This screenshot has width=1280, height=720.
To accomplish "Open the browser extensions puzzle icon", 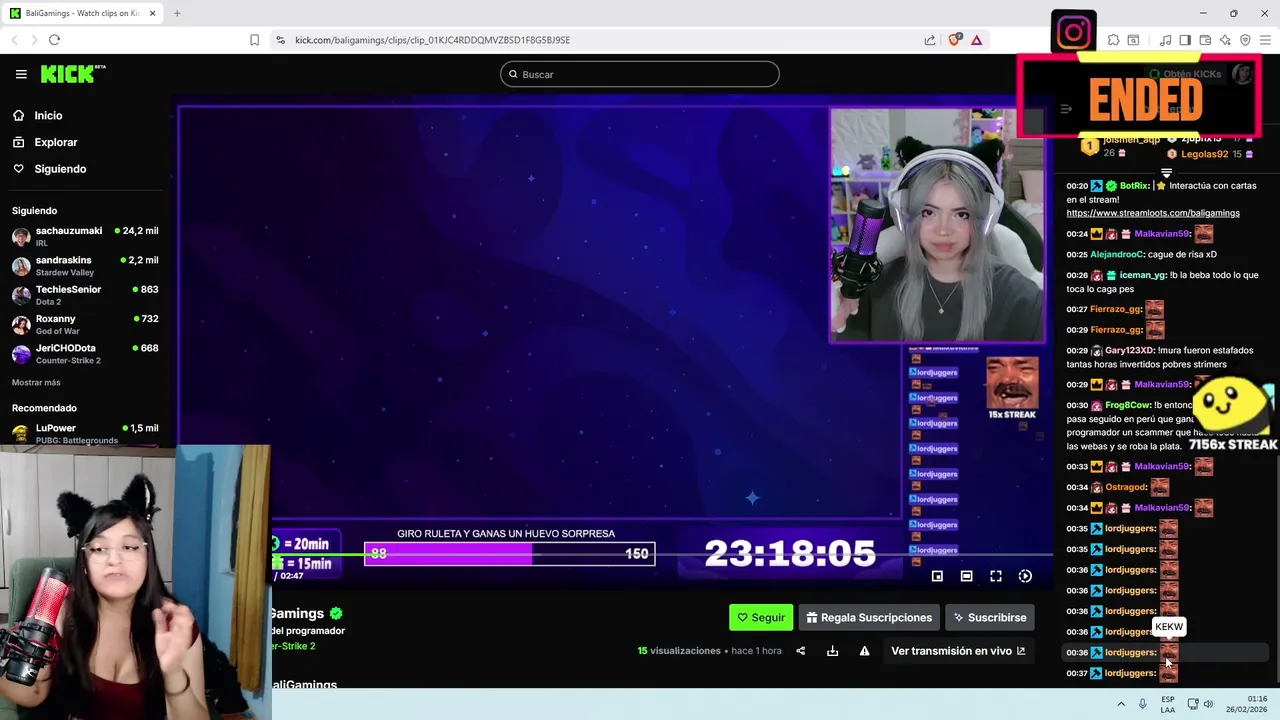I will tap(1114, 40).
